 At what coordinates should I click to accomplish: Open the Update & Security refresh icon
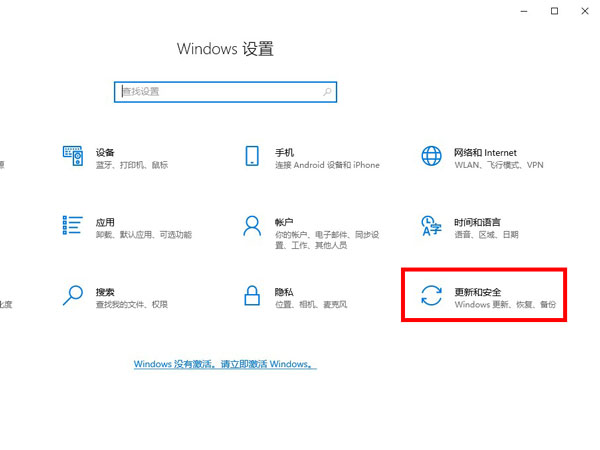tap(431, 295)
